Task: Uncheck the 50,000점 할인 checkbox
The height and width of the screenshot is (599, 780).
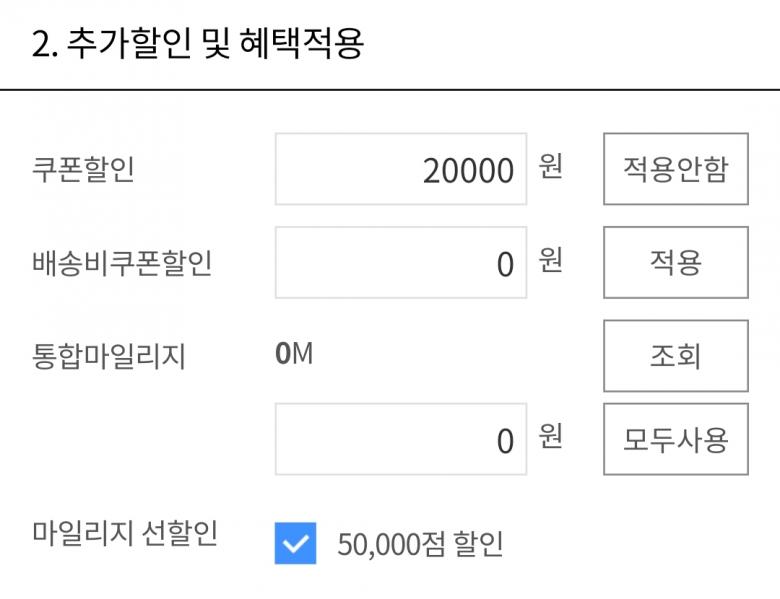Action: pyautogui.click(x=295, y=544)
